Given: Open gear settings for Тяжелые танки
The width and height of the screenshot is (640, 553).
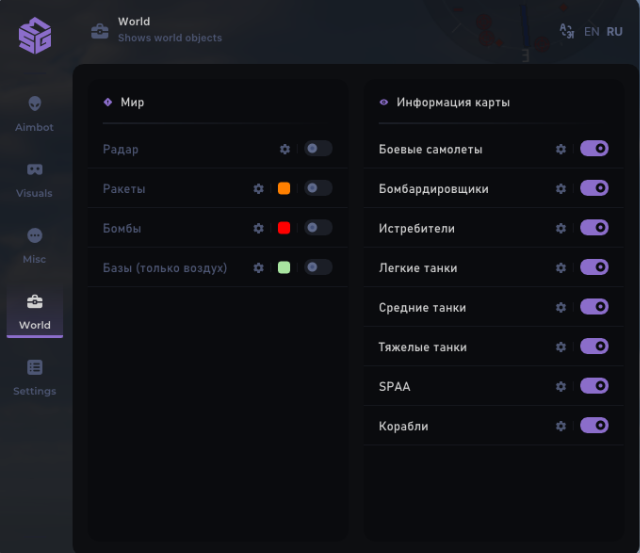Looking at the screenshot, I should (x=561, y=347).
